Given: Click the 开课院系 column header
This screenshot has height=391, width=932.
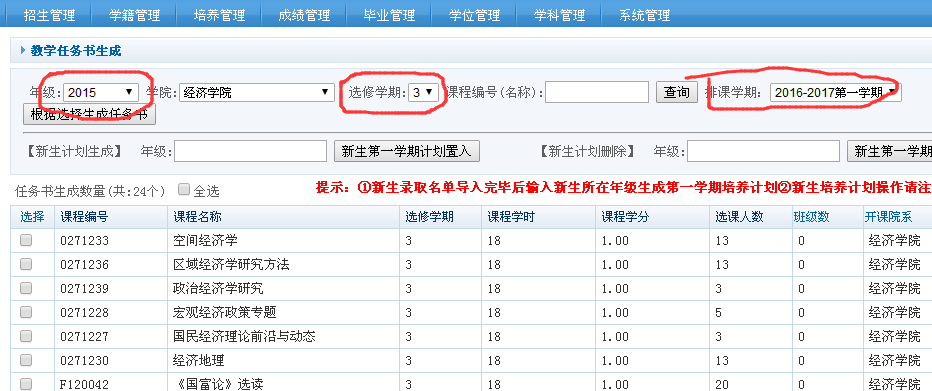Looking at the screenshot, I should pos(888,217).
